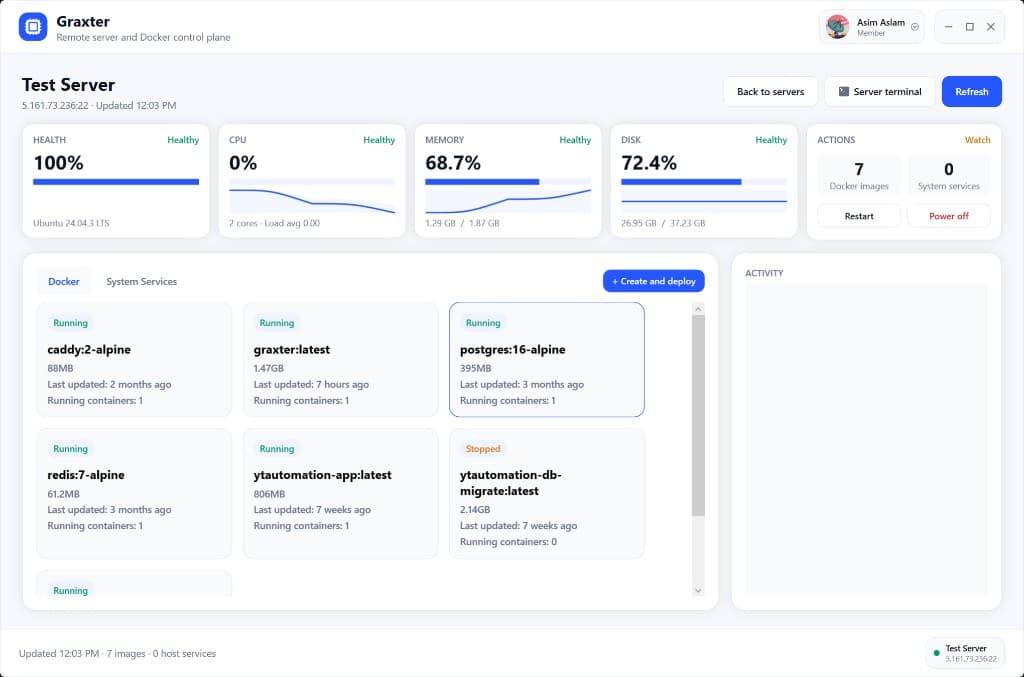Click the Test Server page heading

pyautogui.click(x=68, y=85)
